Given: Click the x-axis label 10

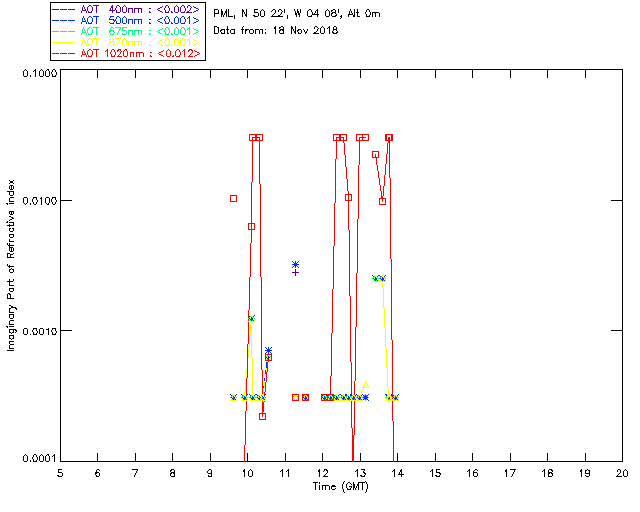Looking at the screenshot, I should tap(247, 473).
